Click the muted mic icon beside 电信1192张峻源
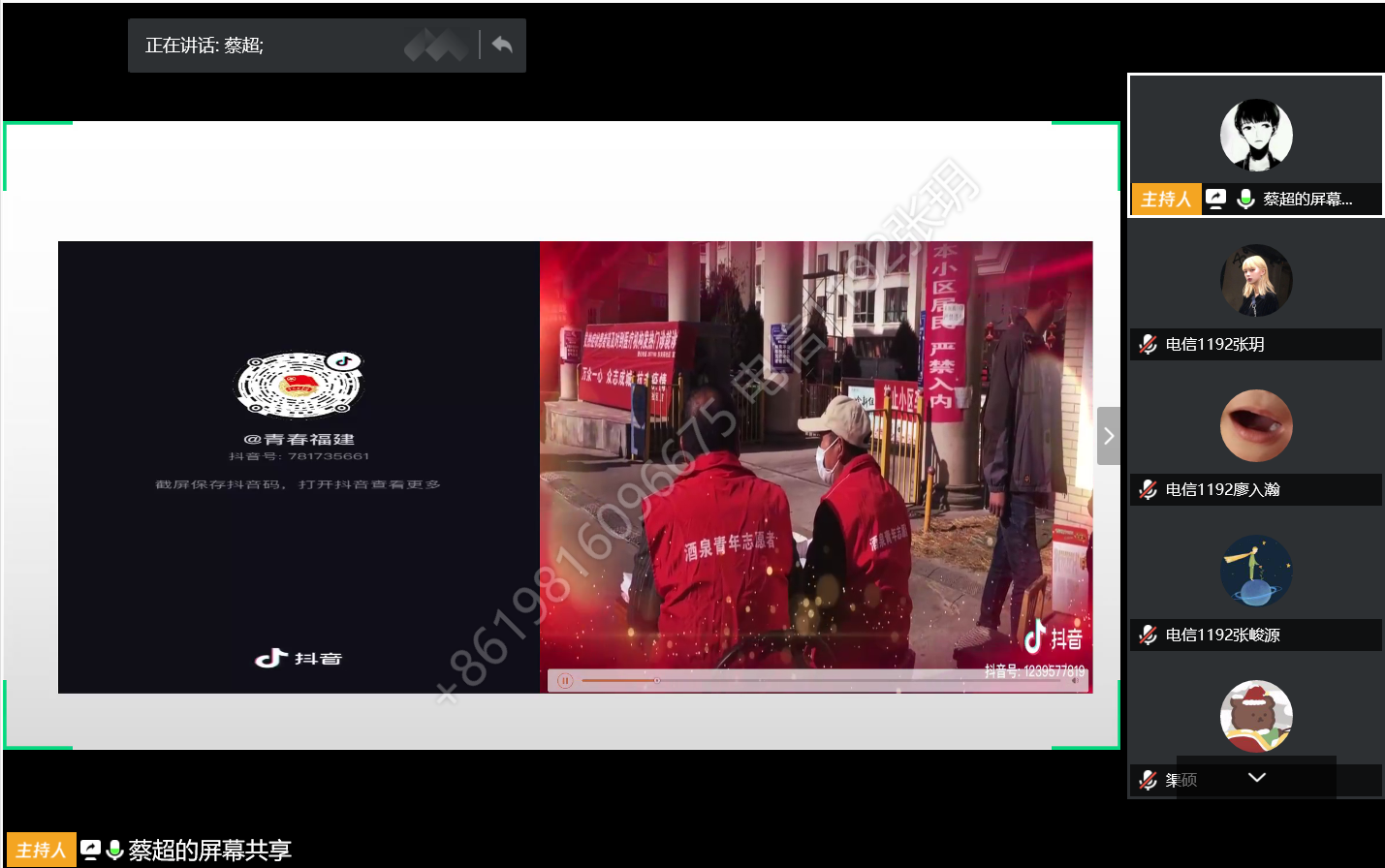 (x=1149, y=635)
